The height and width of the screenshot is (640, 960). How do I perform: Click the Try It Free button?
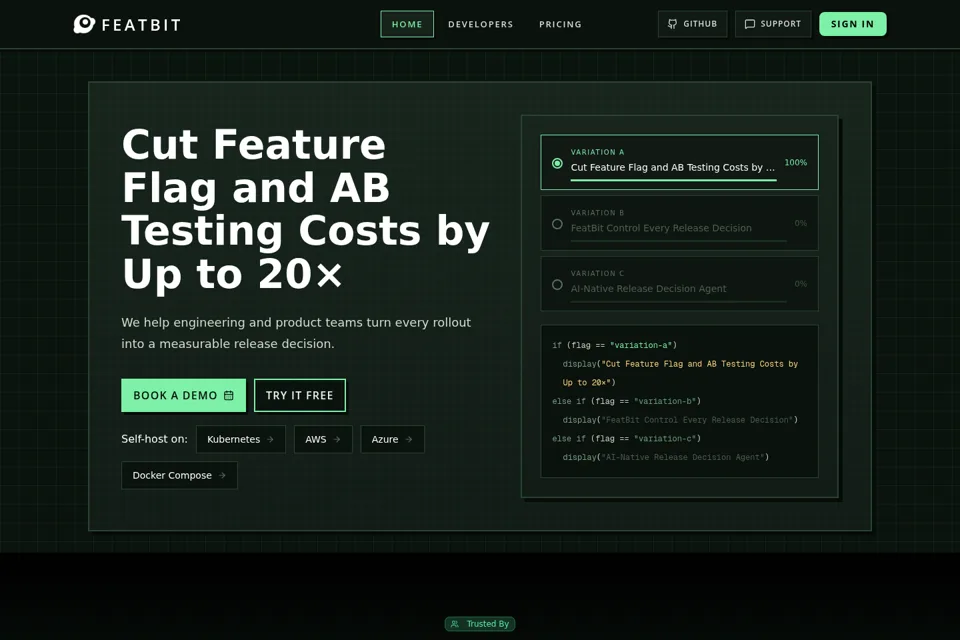[299, 395]
